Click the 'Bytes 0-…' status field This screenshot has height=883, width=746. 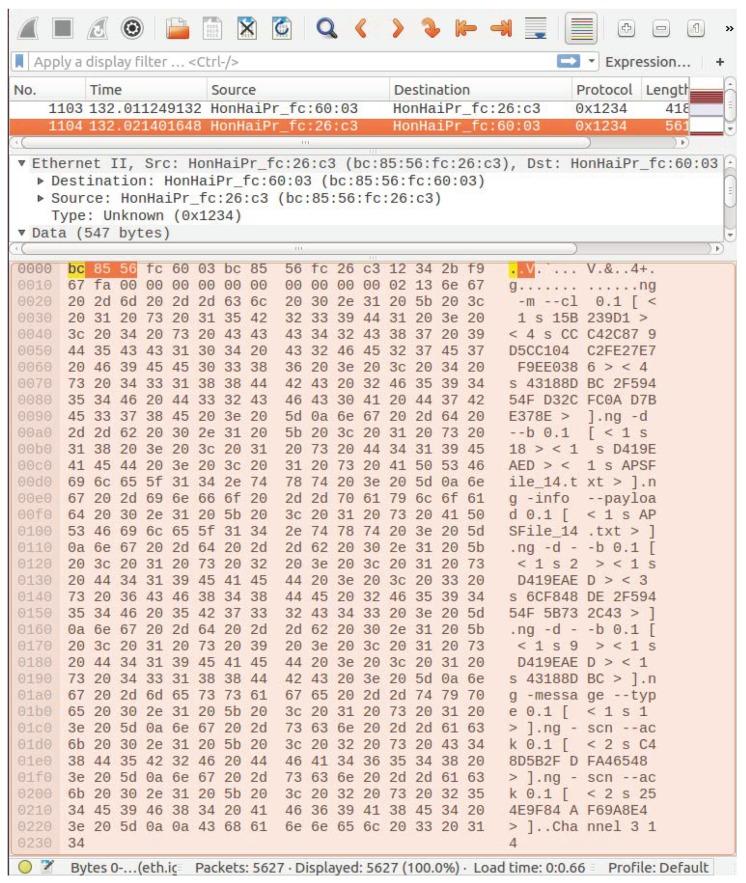click(x=124, y=867)
